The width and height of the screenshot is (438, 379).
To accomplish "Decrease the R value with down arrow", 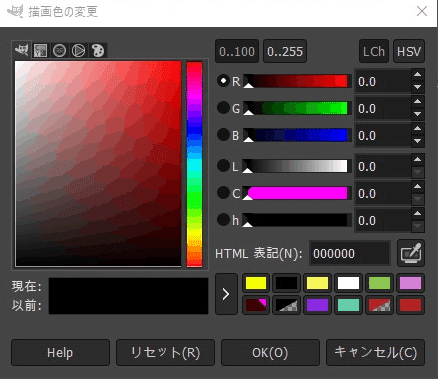I will (x=417, y=87).
